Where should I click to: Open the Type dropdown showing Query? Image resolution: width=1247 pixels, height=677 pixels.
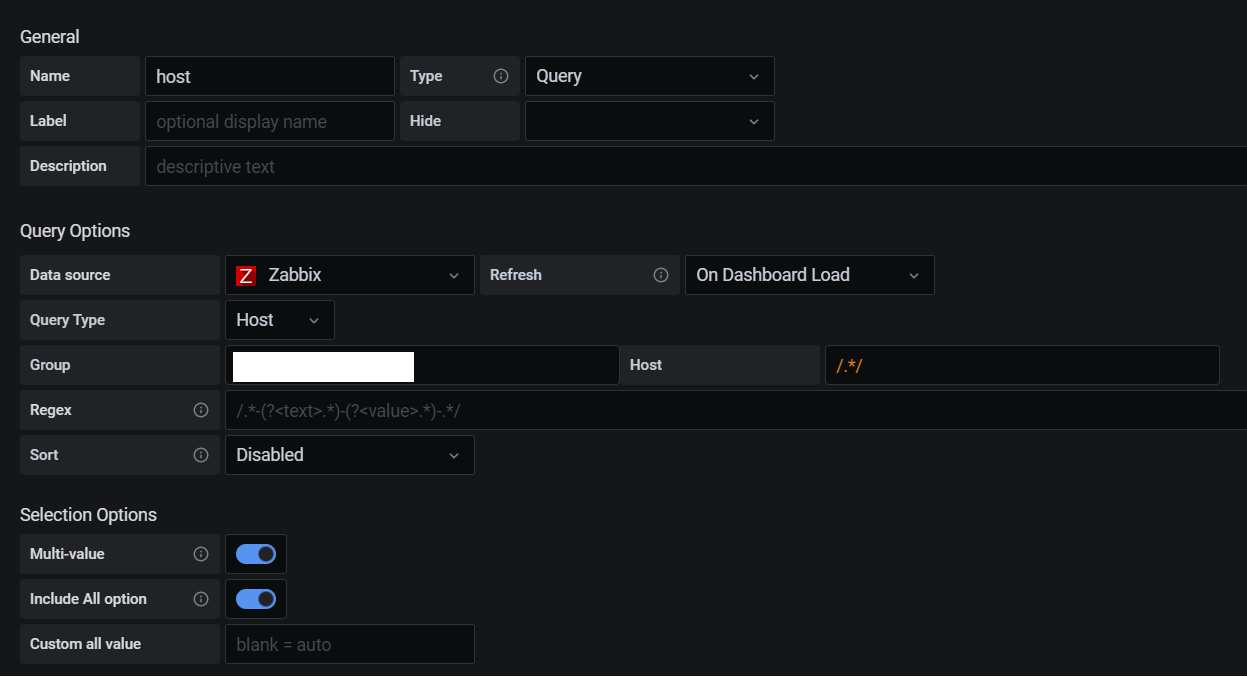pos(649,76)
